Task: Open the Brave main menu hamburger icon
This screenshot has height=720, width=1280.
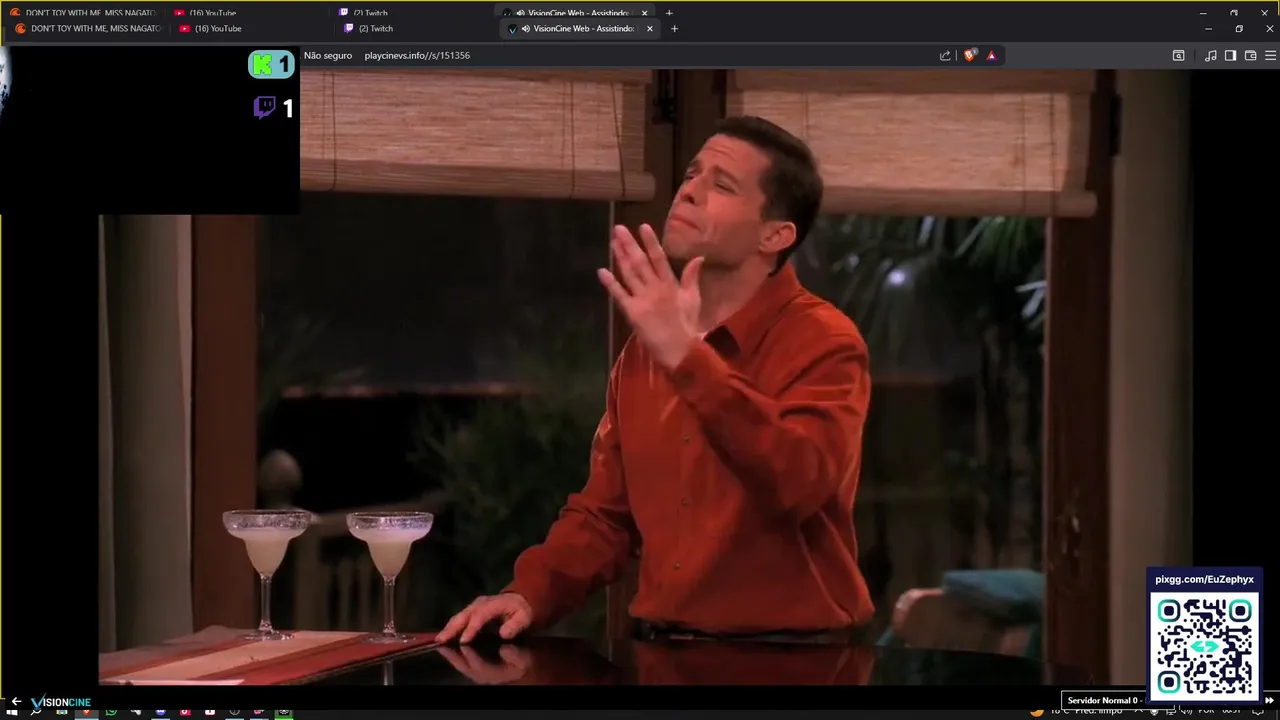Action: tap(1270, 56)
